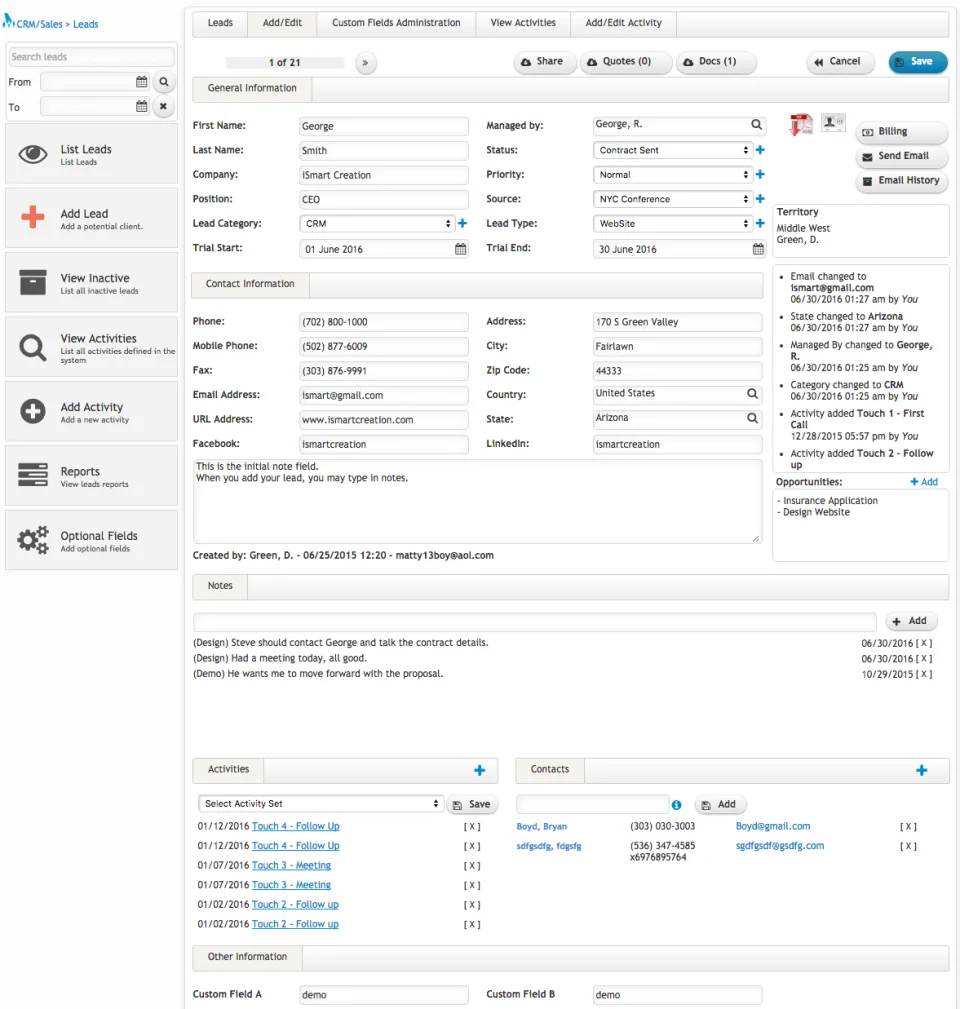Open Email History button
This screenshot has height=1009, width=960.
(901, 180)
